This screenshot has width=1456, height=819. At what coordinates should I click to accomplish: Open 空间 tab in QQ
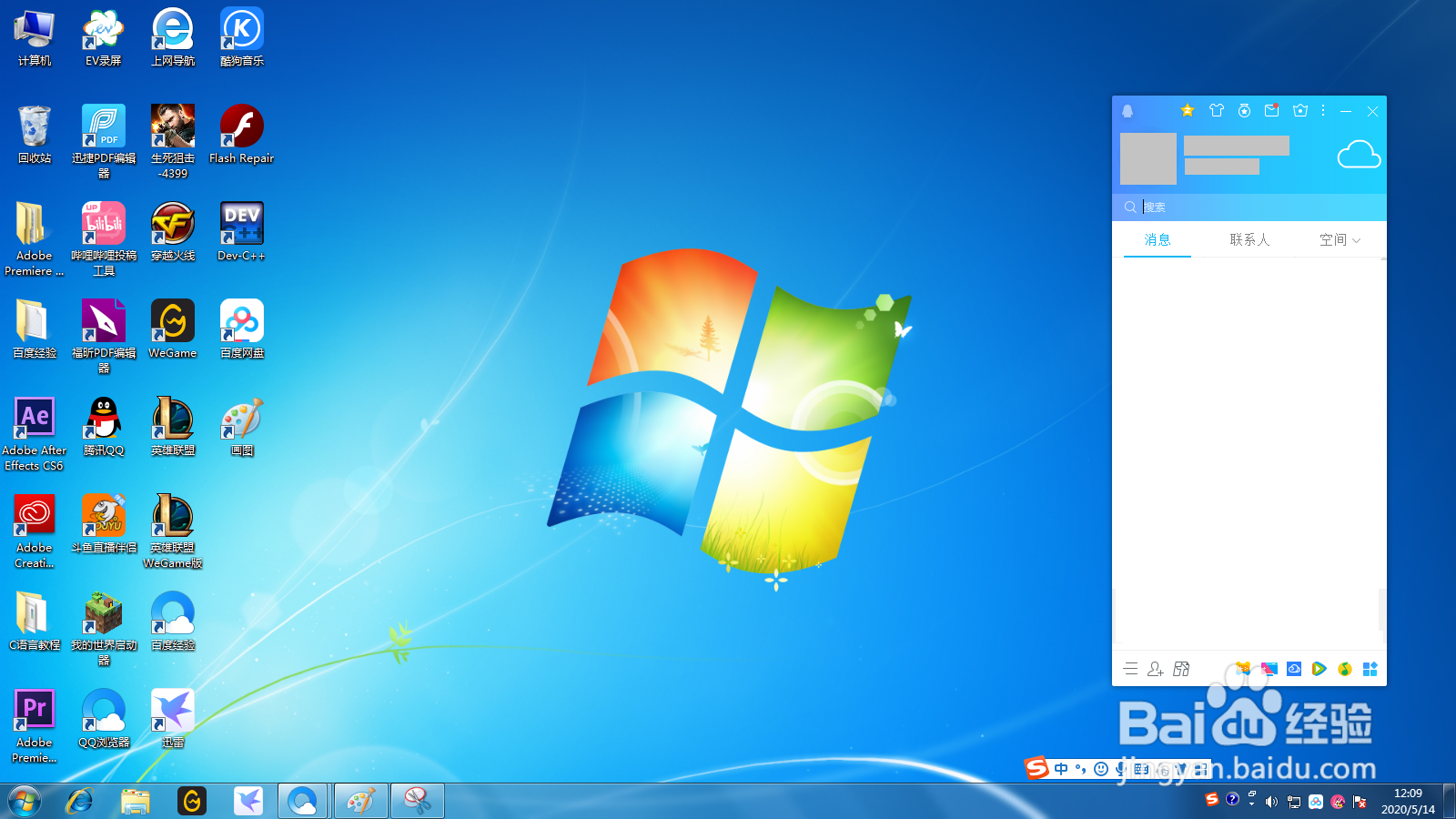(1333, 239)
